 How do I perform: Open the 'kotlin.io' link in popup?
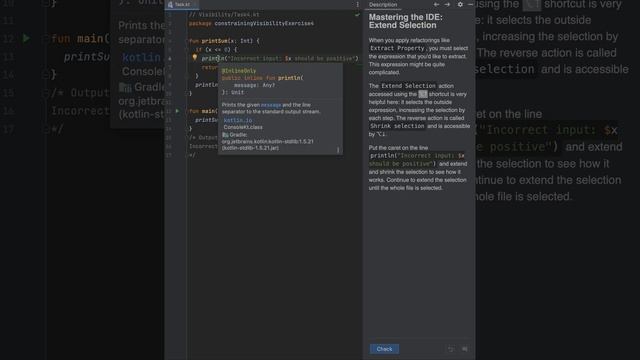pos(238,120)
